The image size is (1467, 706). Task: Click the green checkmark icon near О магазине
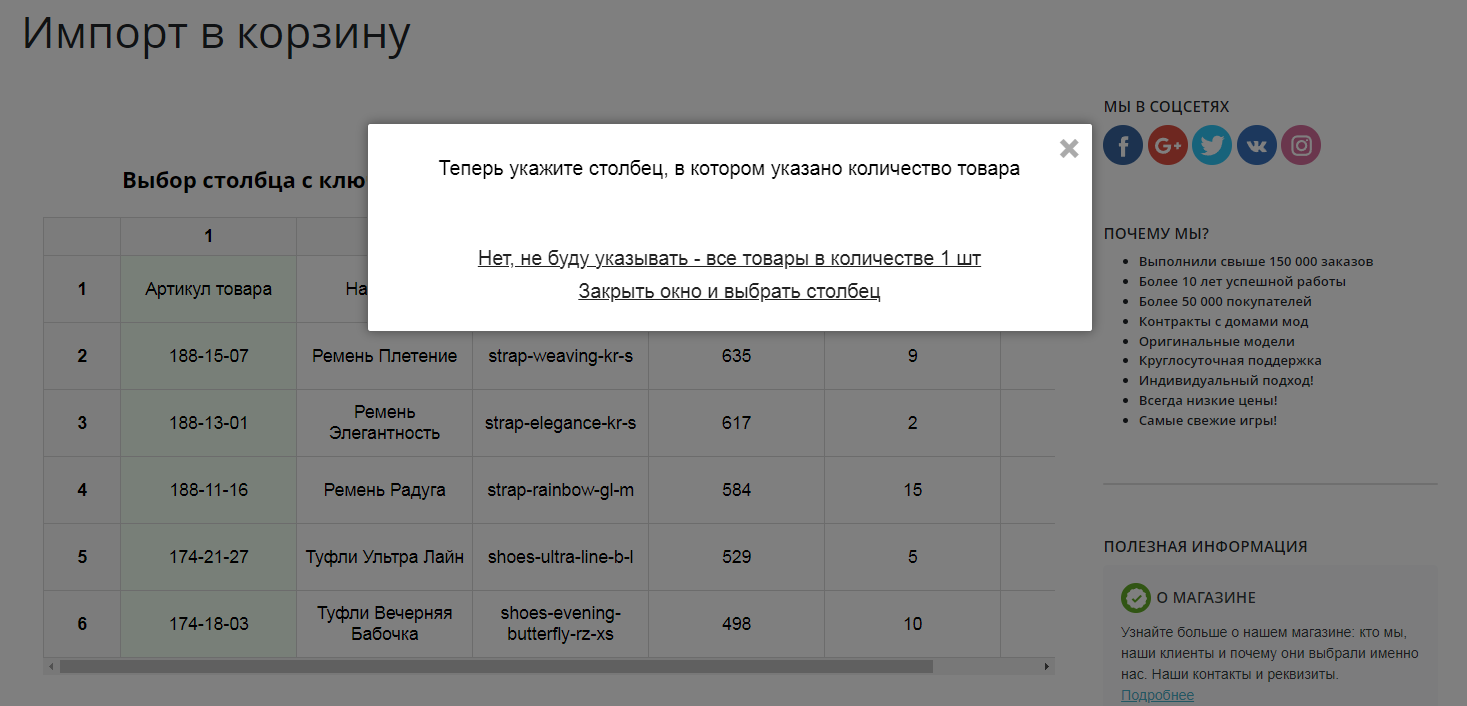(1136, 598)
